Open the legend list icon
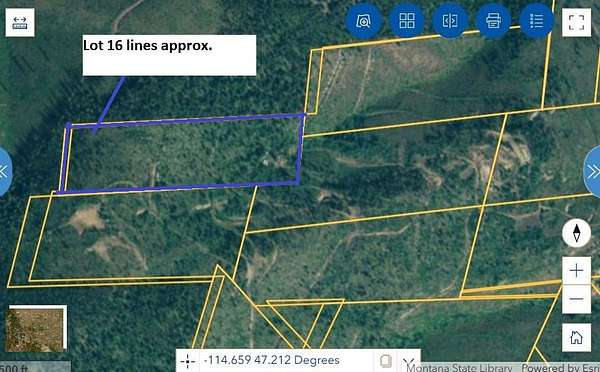Screen dimensions: 600x372 (536, 21)
